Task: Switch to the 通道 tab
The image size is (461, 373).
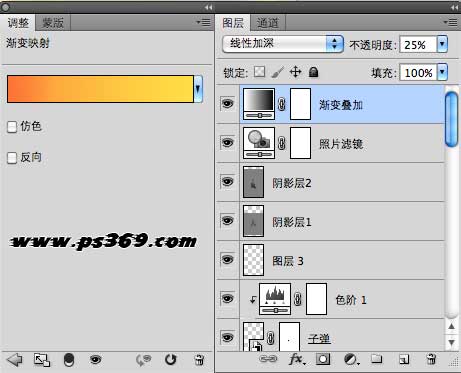Action: tap(267, 23)
